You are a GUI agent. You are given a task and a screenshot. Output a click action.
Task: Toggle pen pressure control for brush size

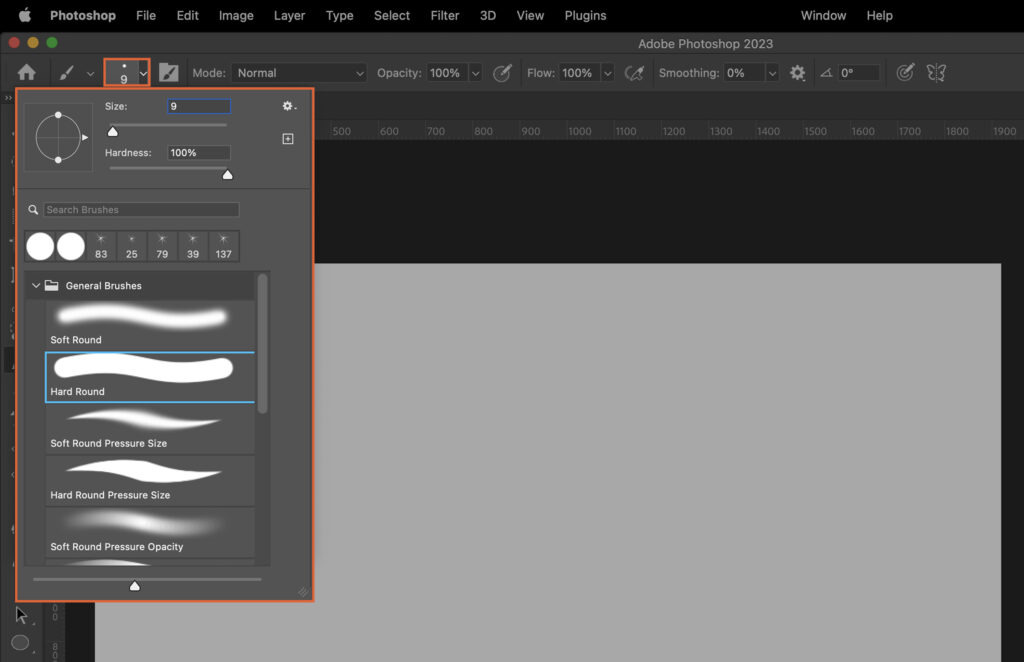coord(905,72)
